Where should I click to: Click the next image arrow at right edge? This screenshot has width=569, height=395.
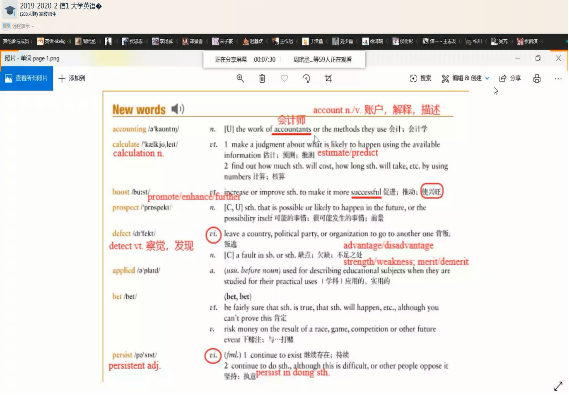click(x=496, y=91)
